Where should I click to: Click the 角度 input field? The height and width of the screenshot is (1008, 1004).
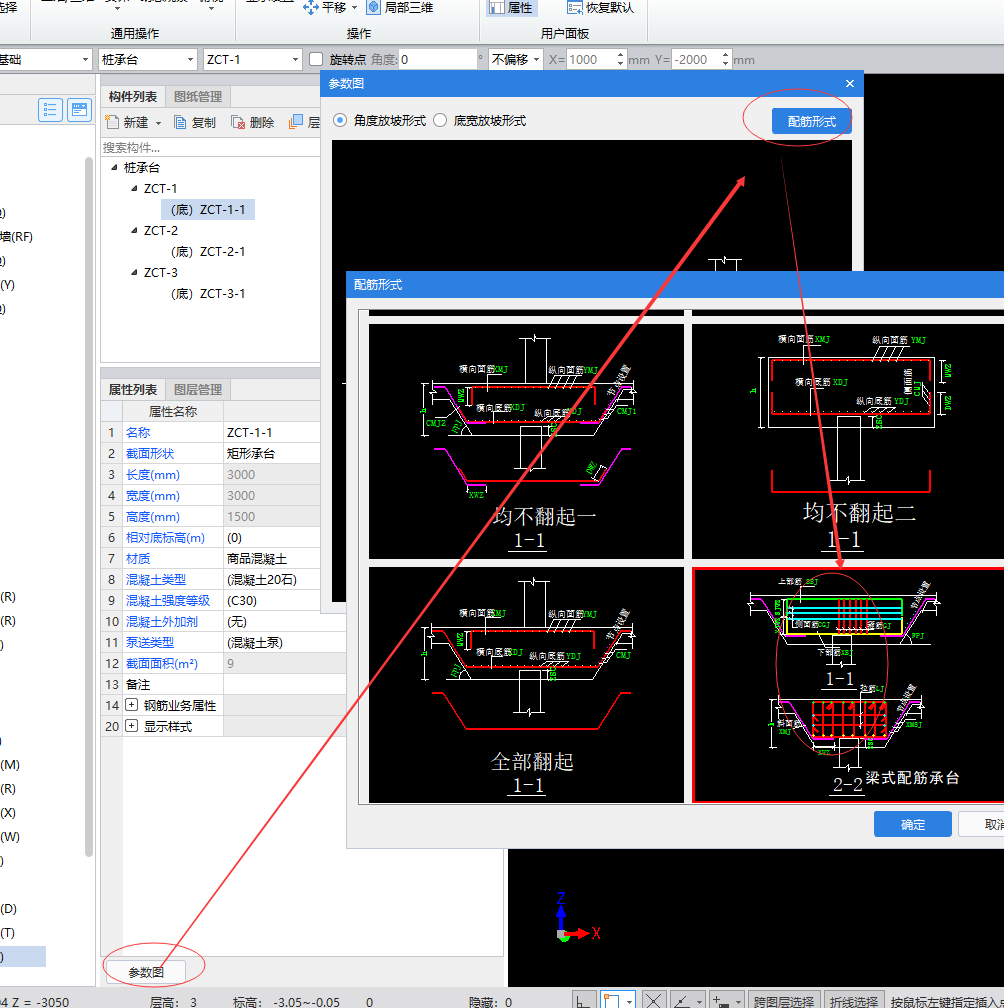[x=438, y=59]
